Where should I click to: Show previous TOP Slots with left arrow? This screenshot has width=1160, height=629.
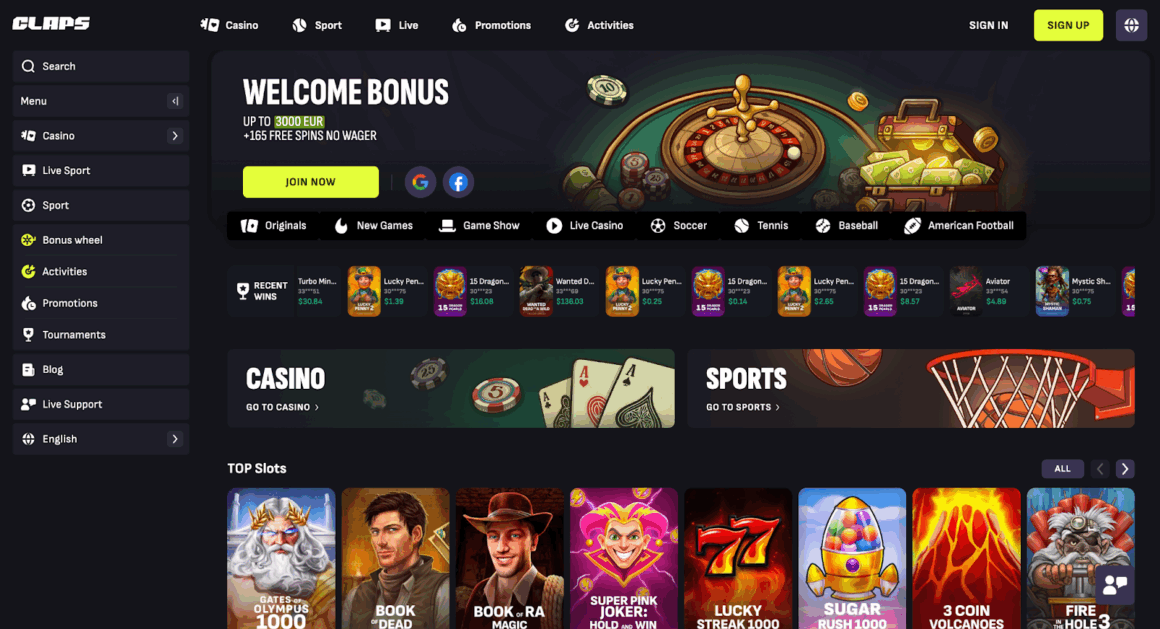pyautogui.click(x=1100, y=469)
